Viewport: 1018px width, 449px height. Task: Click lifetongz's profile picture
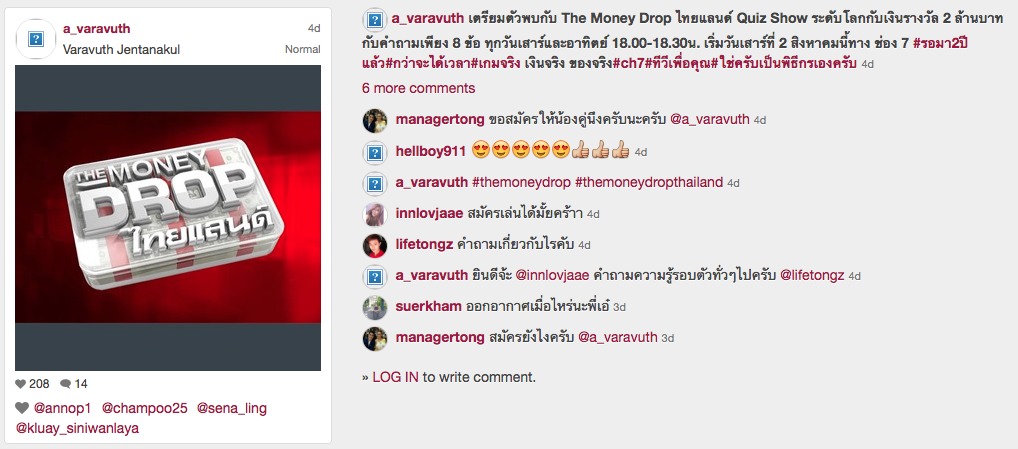coord(375,245)
